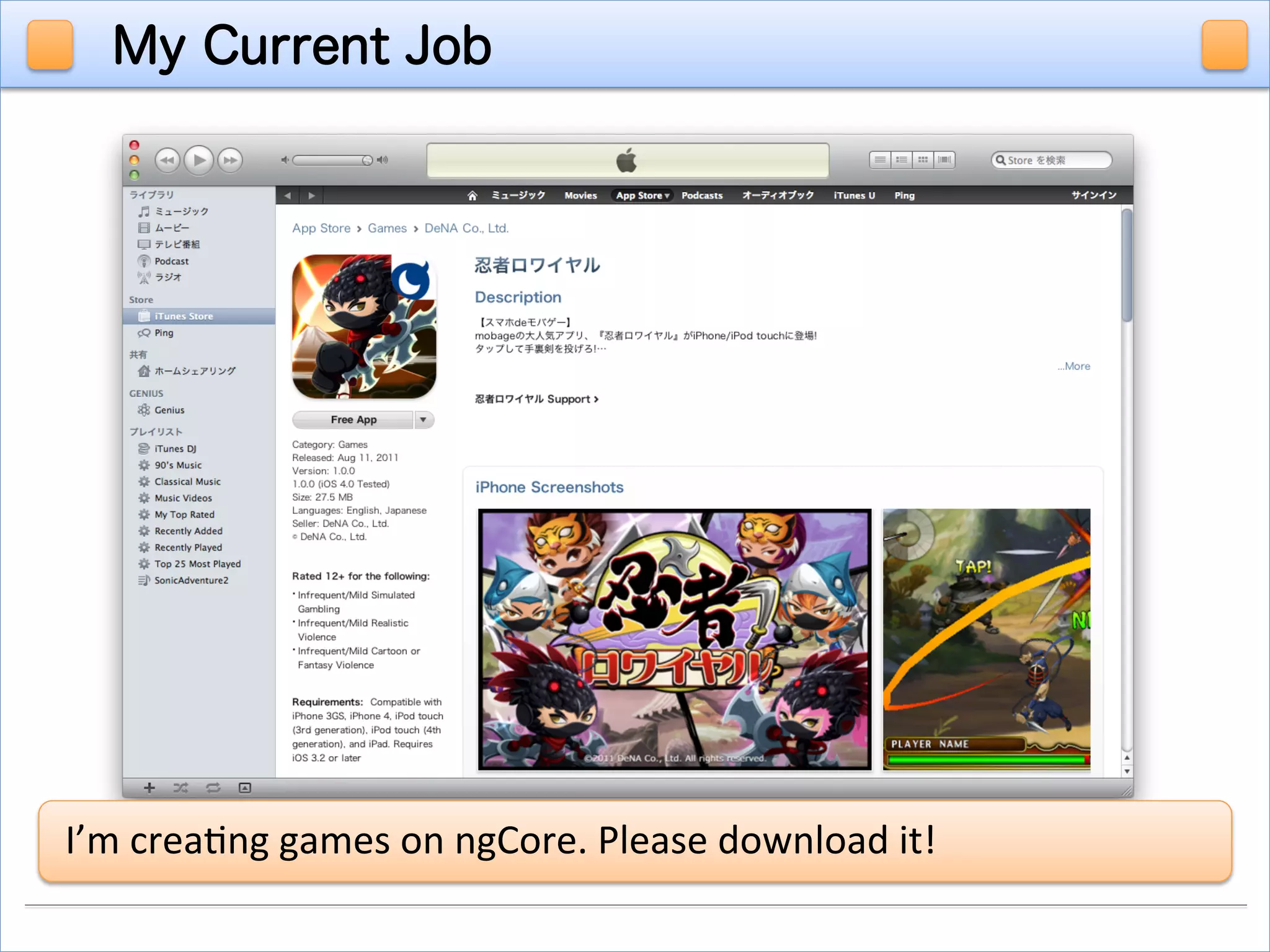This screenshot has width=1270, height=952.
Task: Click the Play button in iTunes
Action: click(199, 160)
